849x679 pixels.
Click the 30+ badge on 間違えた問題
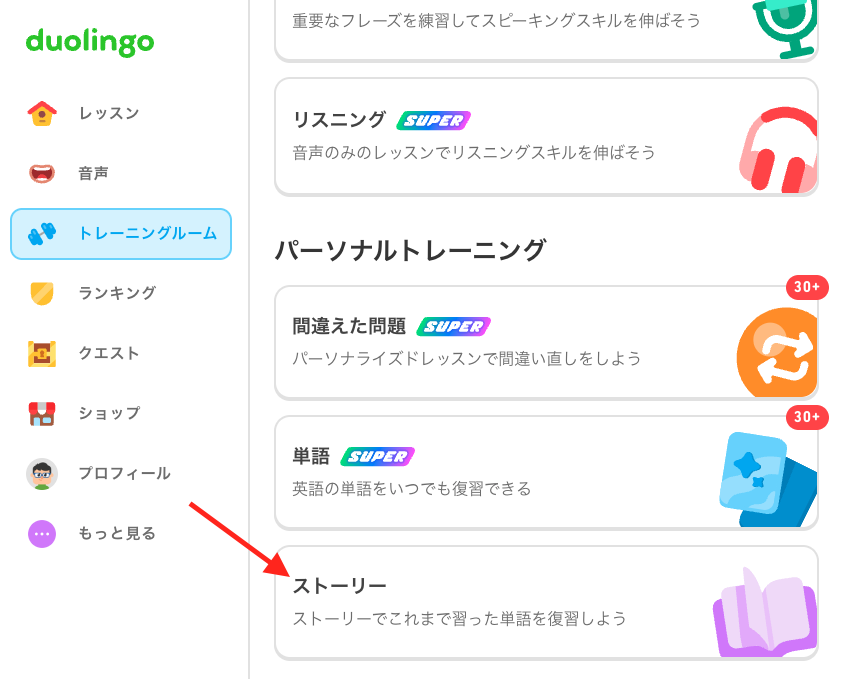[807, 287]
